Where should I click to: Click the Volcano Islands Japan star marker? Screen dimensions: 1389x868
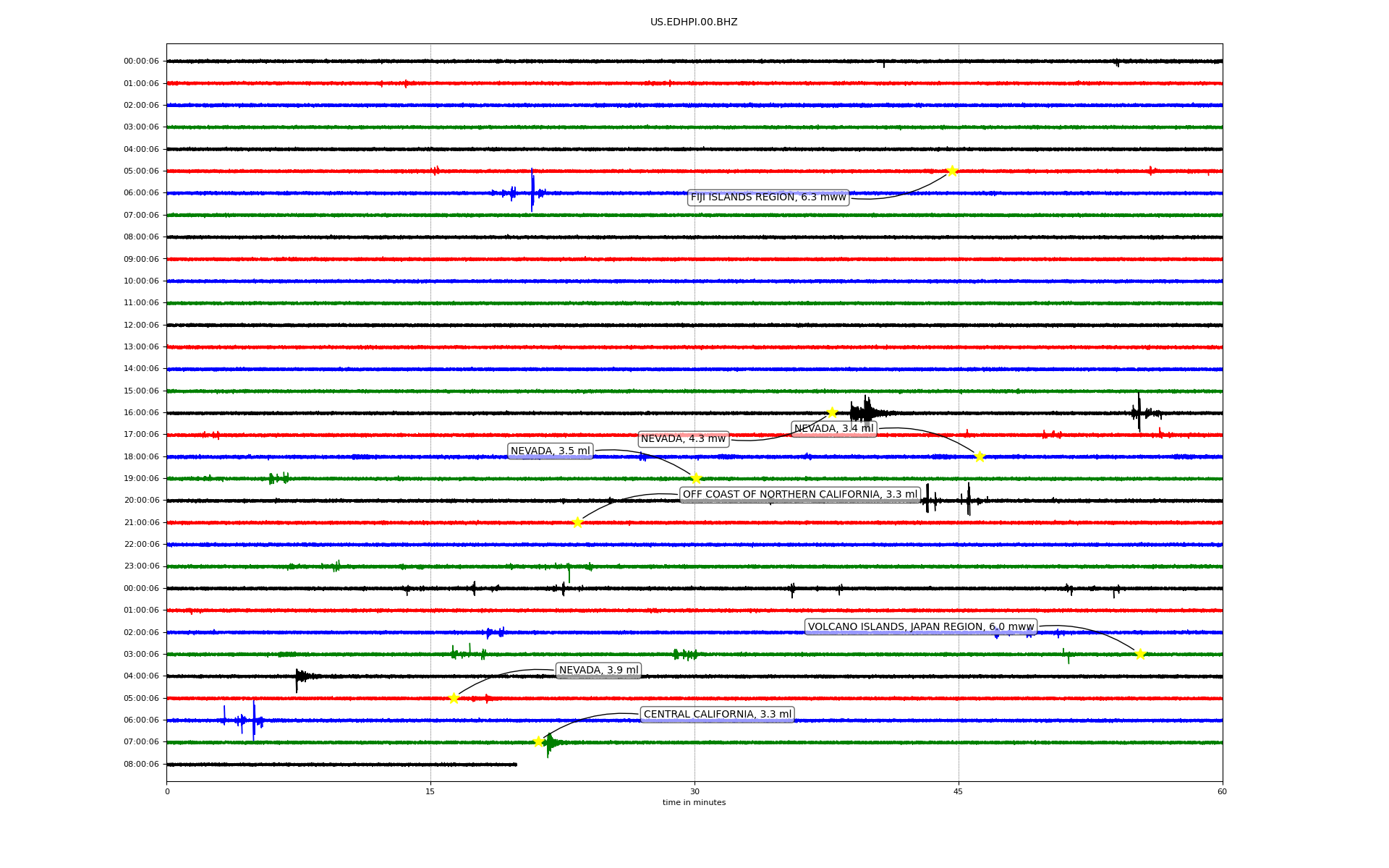[1140, 654]
